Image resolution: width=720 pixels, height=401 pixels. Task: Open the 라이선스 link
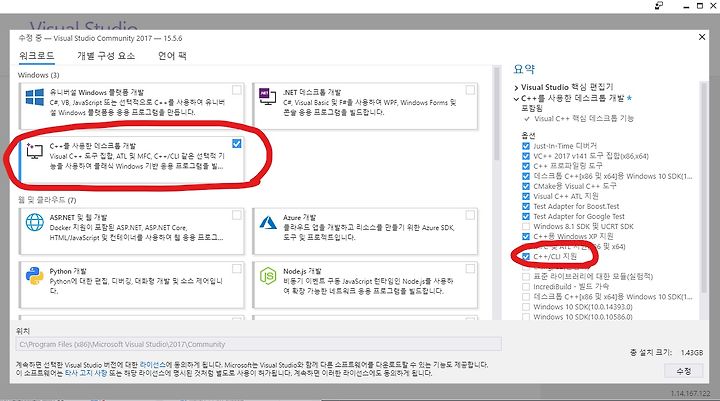[152, 365]
